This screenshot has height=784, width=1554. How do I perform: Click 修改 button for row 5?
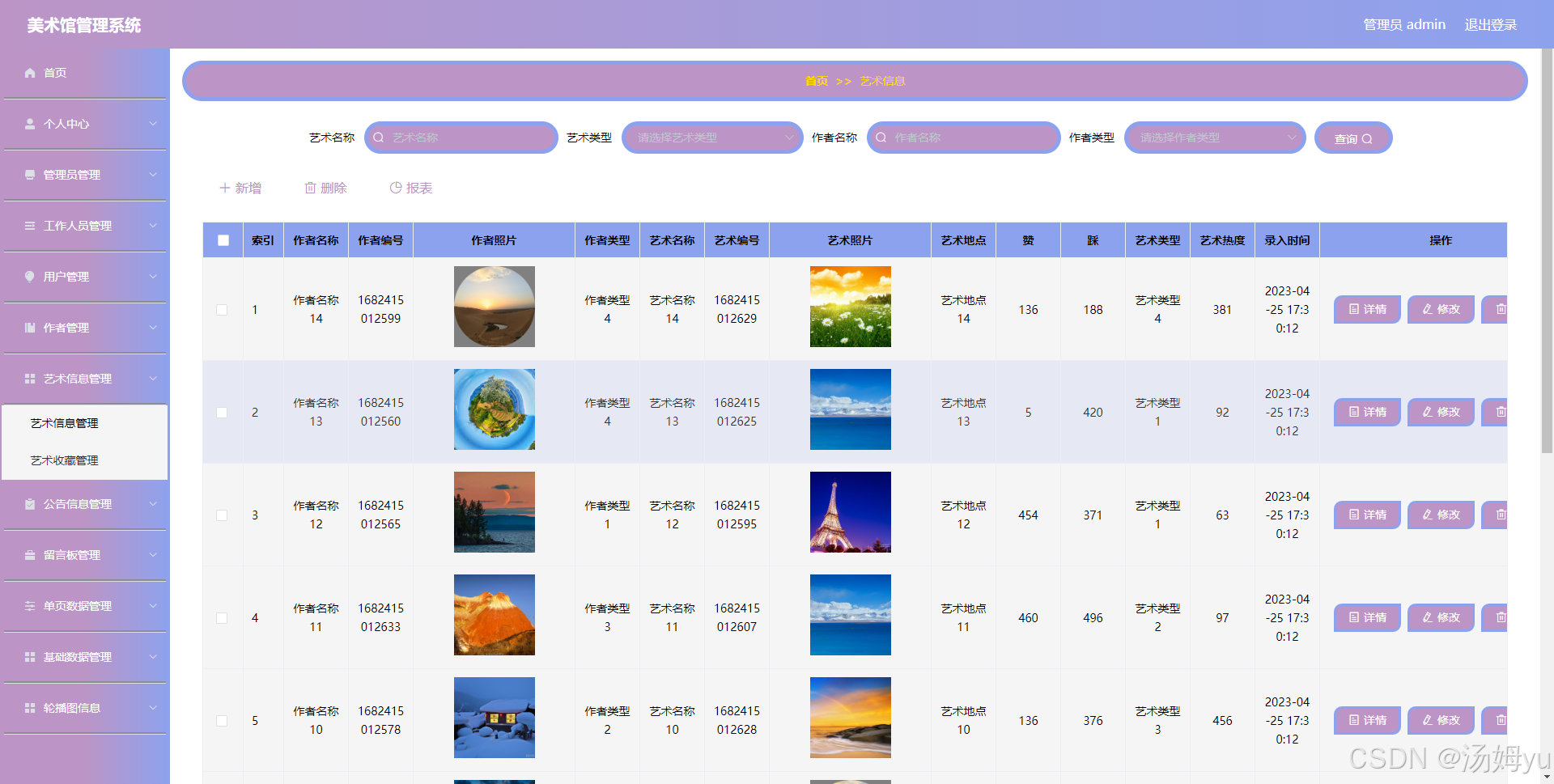pyautogui.click(x=1441, y=720)
